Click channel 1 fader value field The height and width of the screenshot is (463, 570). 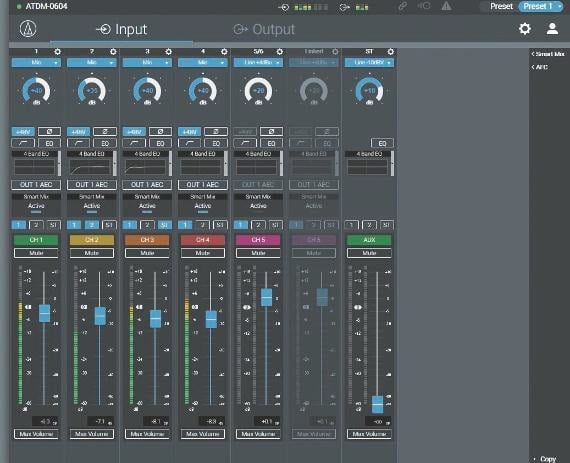pyautogui.click(x=45, y=422)
